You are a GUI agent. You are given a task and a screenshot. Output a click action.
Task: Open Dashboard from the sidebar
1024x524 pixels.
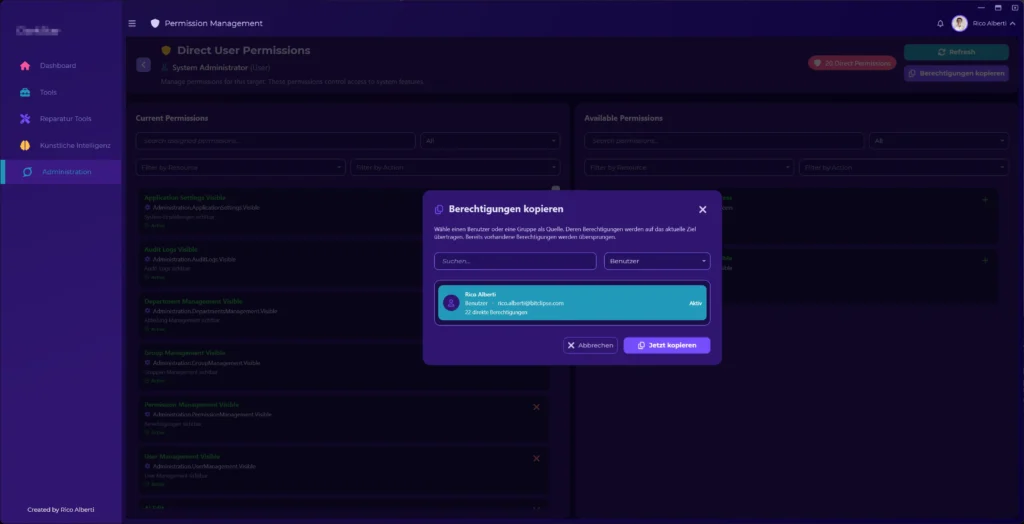(61, 65)
